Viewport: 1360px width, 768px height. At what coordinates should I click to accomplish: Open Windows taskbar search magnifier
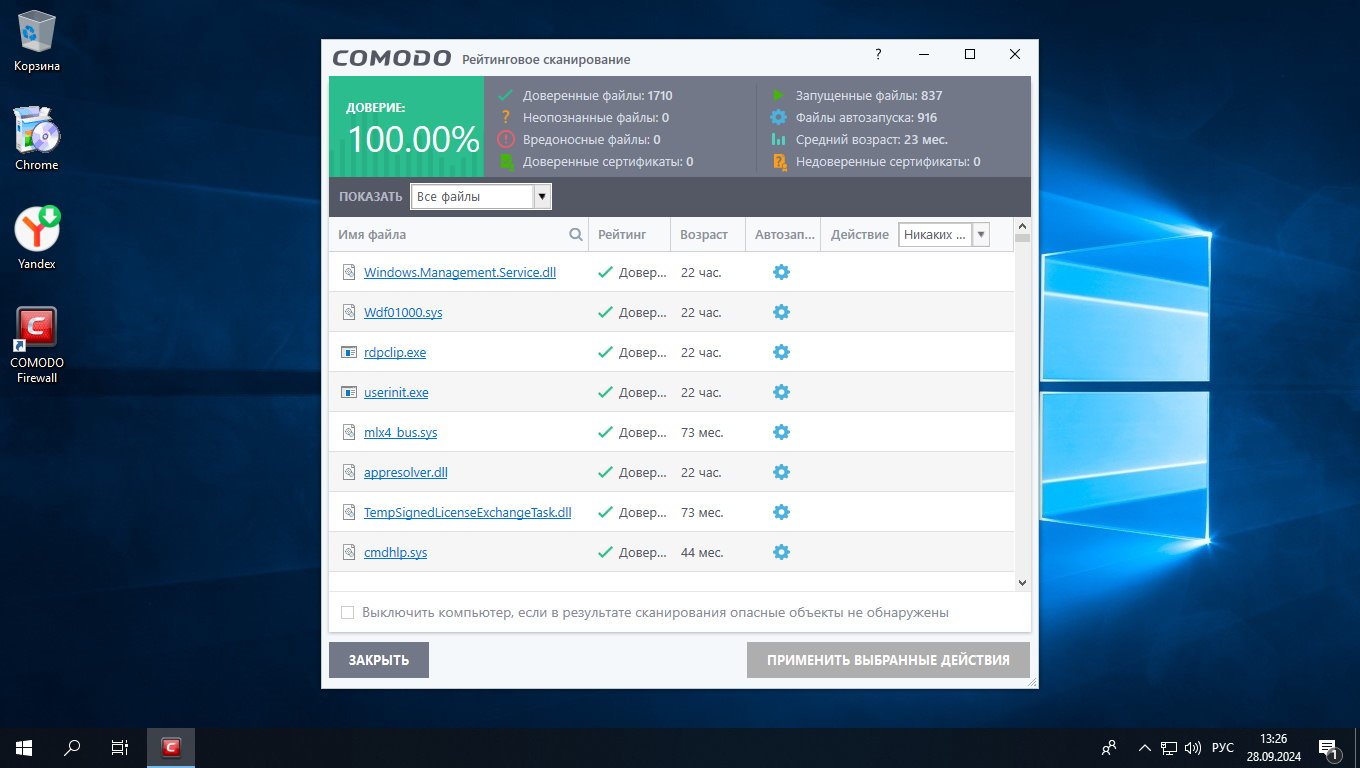(73, 747)
